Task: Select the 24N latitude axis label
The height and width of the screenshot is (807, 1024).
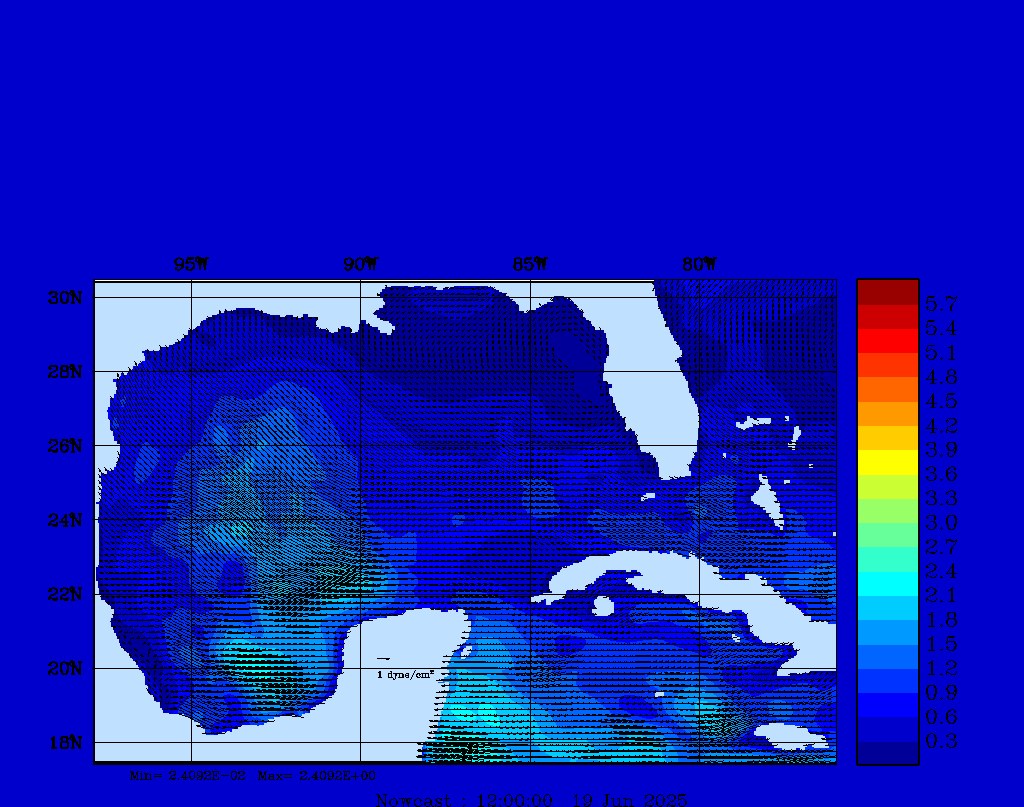Action: (64, 520)
